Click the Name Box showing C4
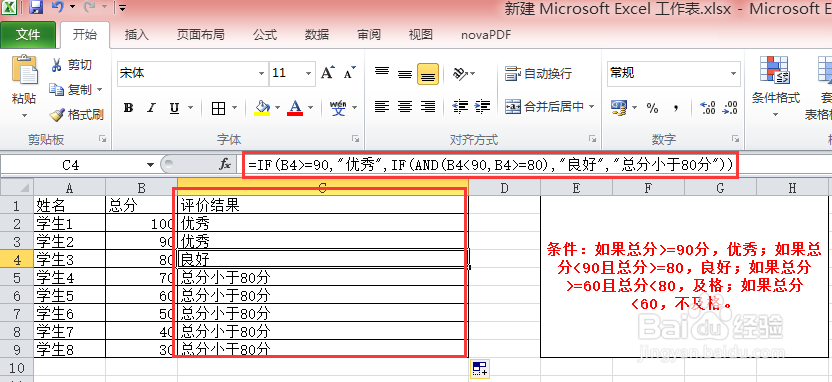The width and height of the screenshot is (832, 382). pyautogui.click(x=71, y=165)
